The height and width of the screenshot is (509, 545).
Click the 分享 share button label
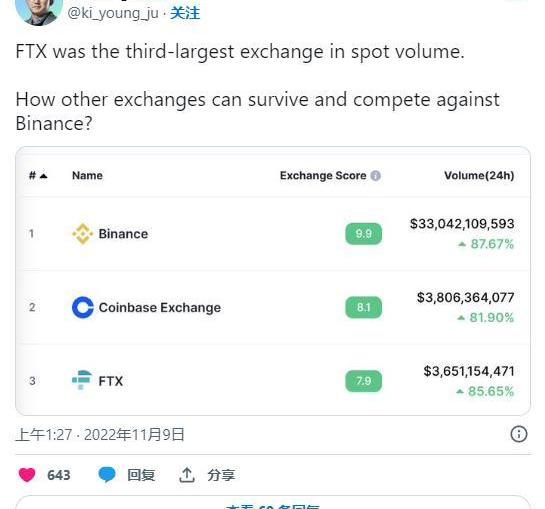pyautogui.click(x=221, y=475)
